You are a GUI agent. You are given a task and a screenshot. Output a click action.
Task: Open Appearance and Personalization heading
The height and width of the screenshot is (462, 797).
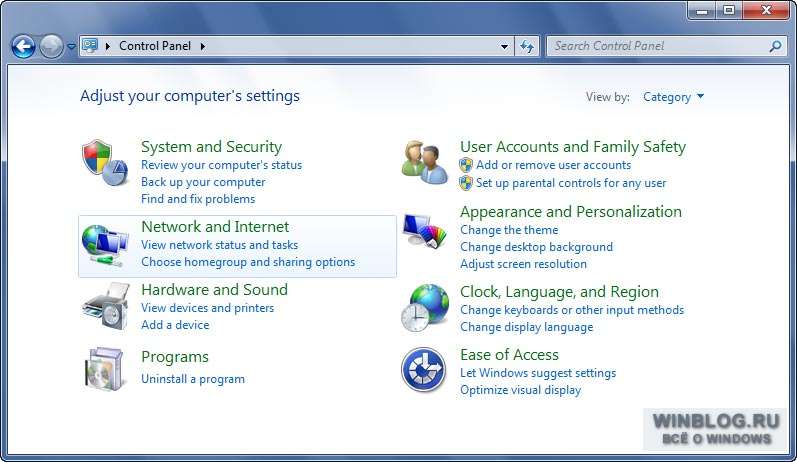(571, 211)
